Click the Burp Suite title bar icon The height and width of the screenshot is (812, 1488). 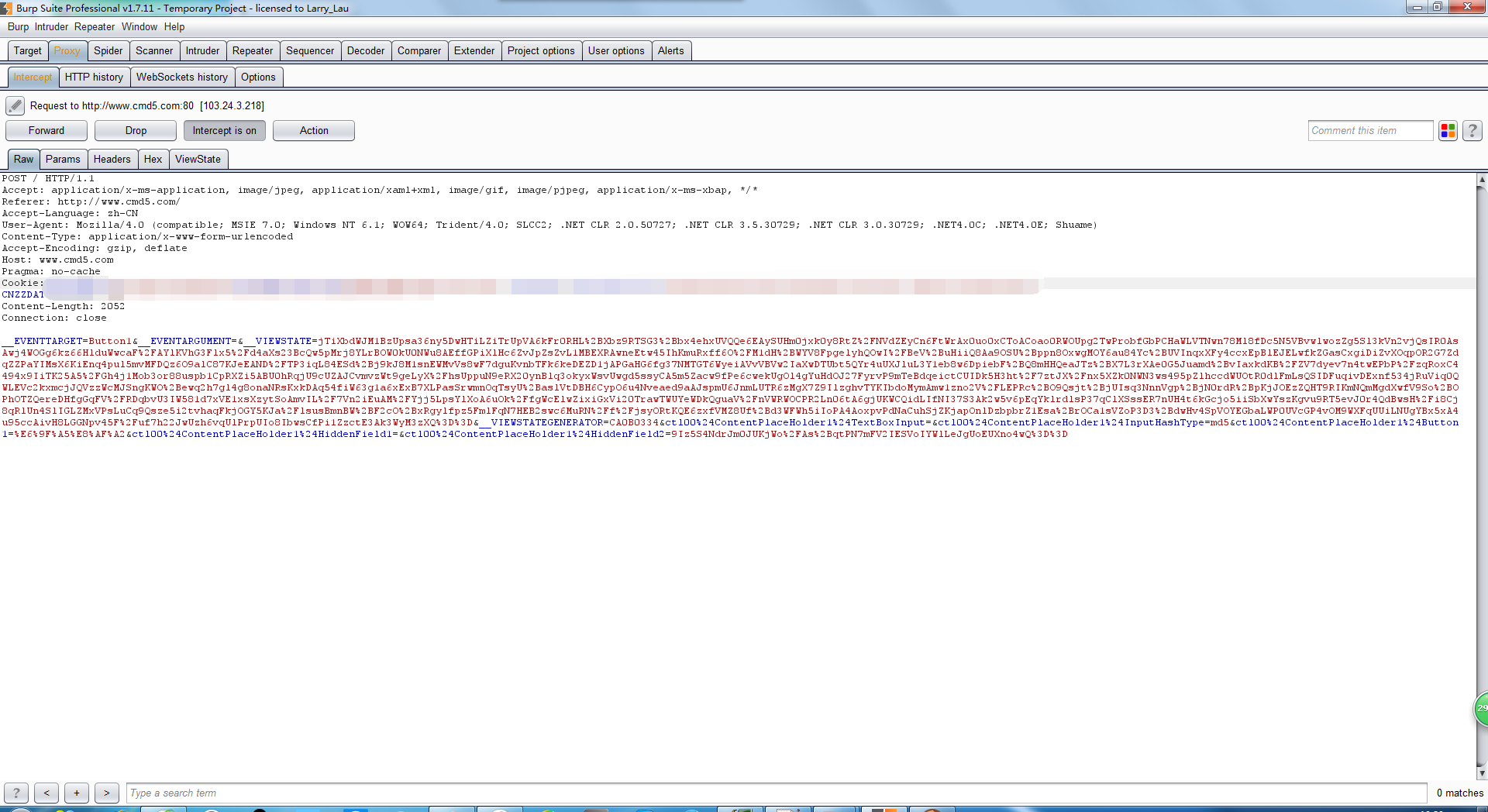coord(6,8)
